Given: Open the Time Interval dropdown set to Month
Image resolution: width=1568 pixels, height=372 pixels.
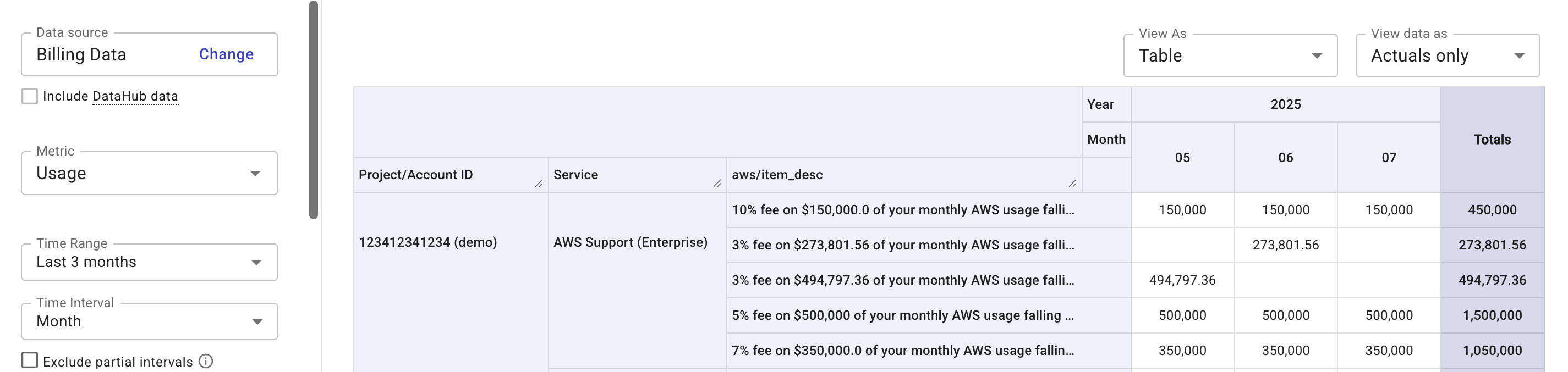Looking at the screenshot, I should 256,321.
